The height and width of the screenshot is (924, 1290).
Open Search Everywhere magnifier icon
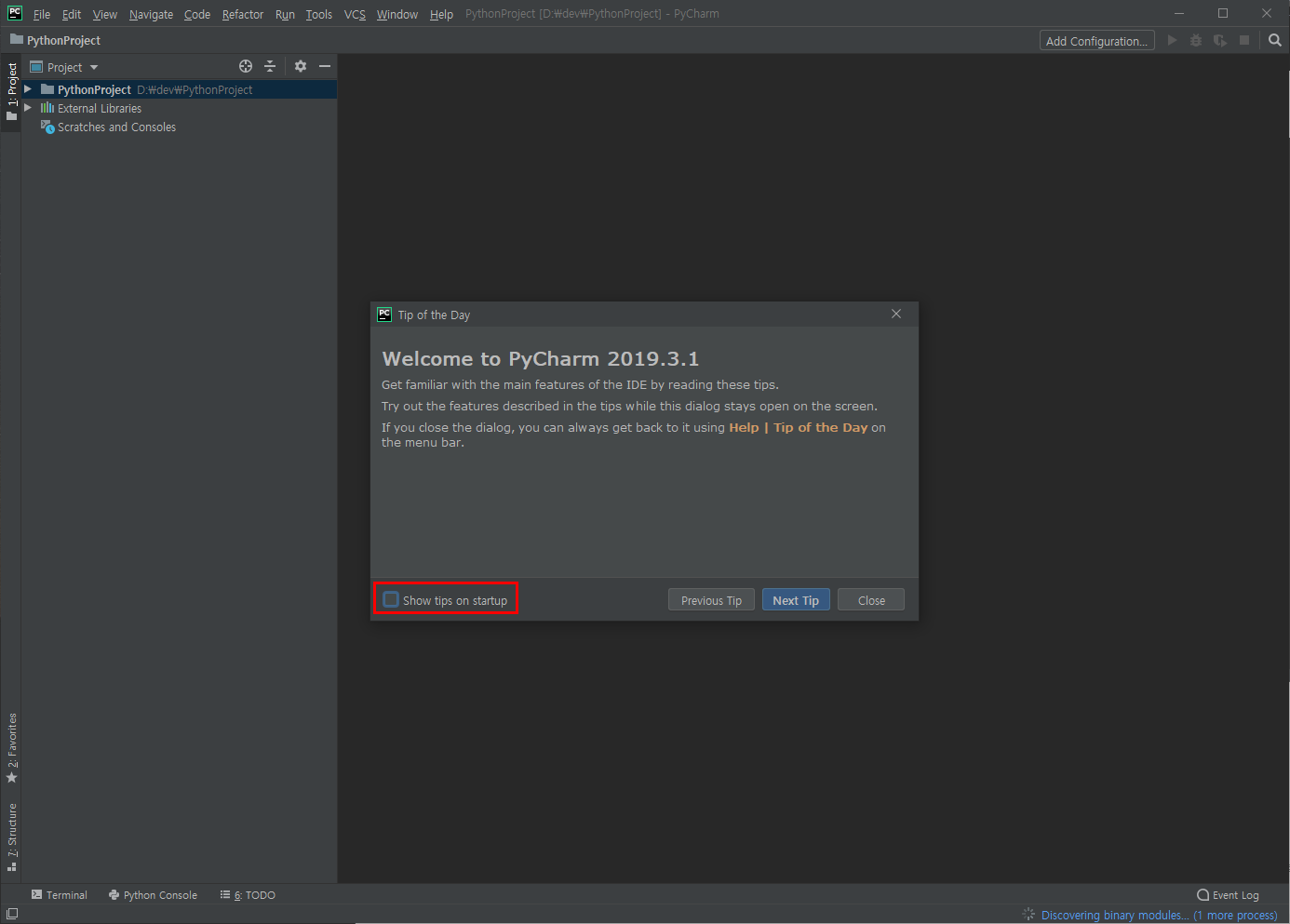pyautogui.click(x=1275, y=40)
